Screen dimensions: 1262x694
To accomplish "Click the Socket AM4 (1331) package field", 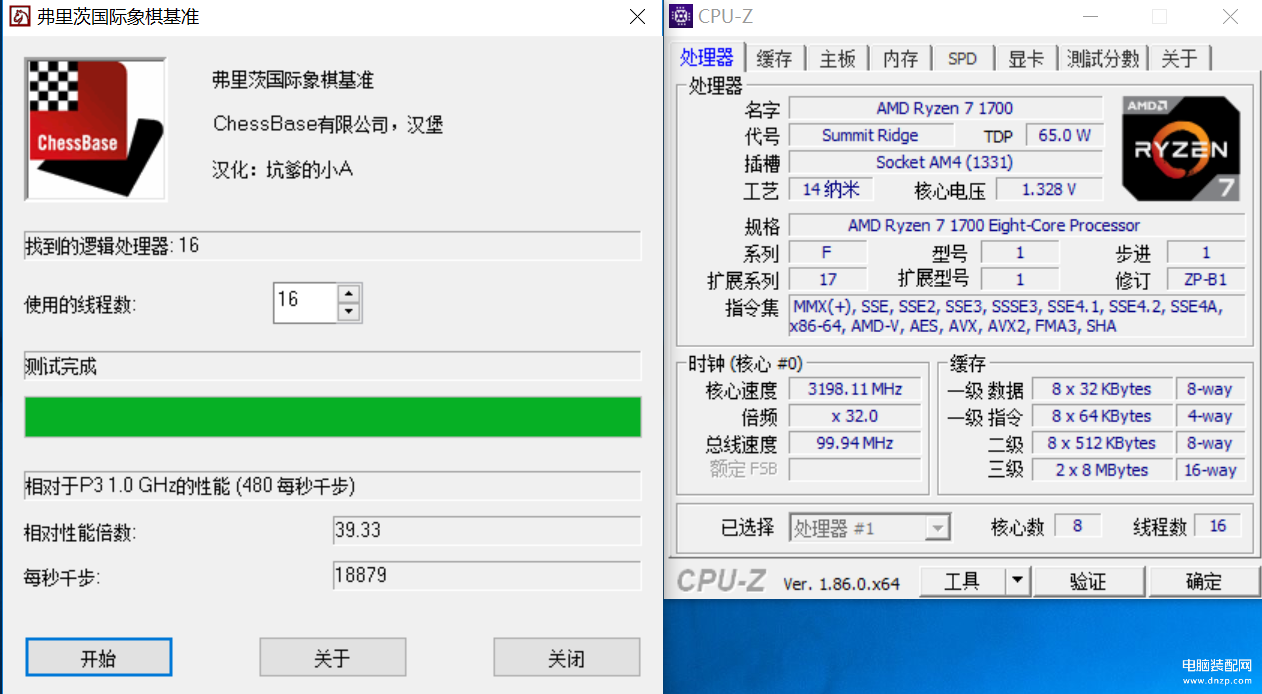I will pos(945,162).
